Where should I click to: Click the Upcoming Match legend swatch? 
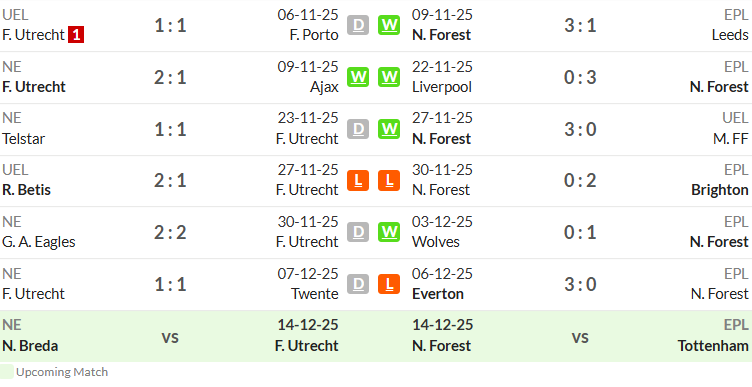(x=7, y=372)
